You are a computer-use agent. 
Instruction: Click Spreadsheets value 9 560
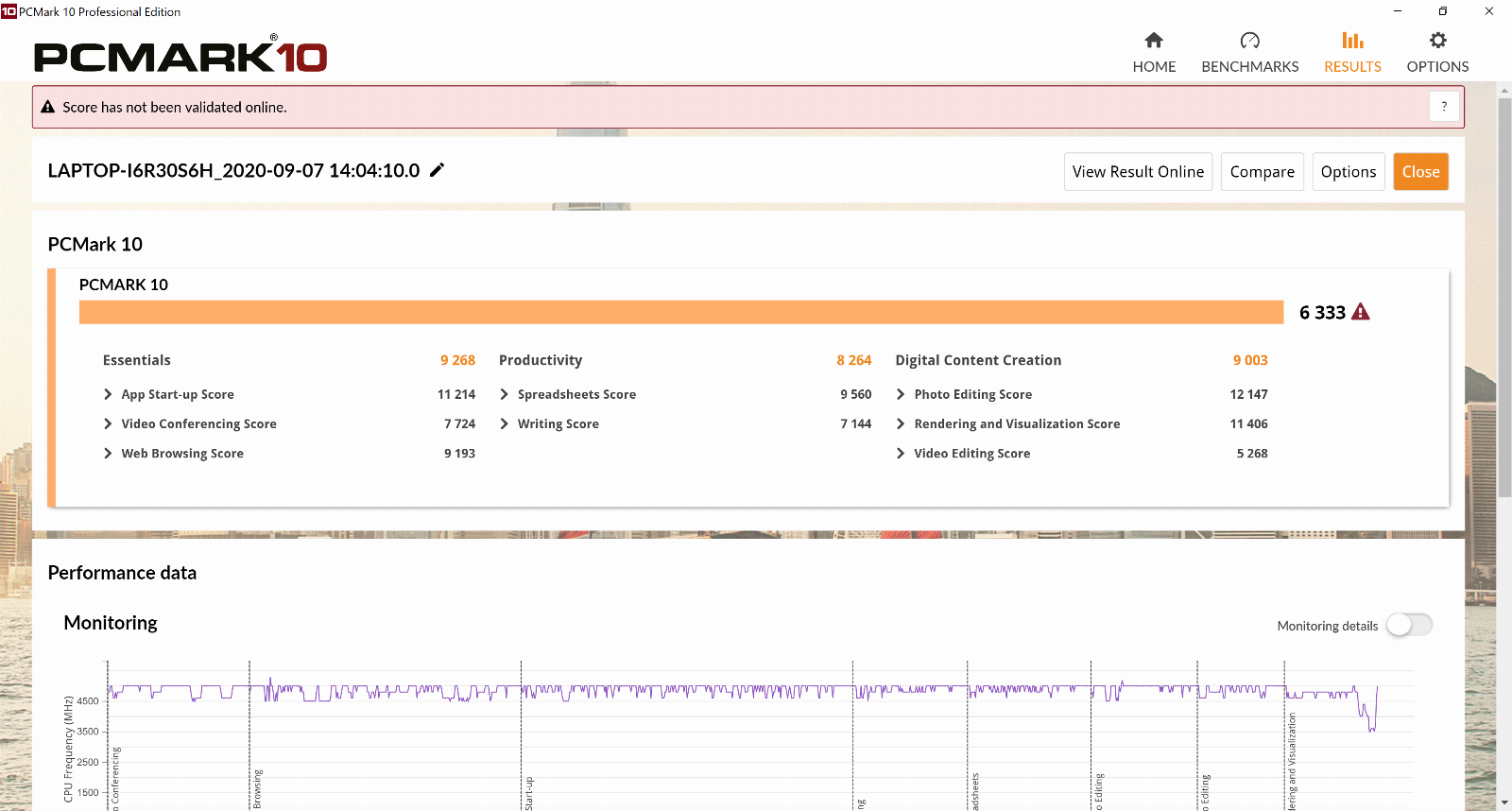856,394
